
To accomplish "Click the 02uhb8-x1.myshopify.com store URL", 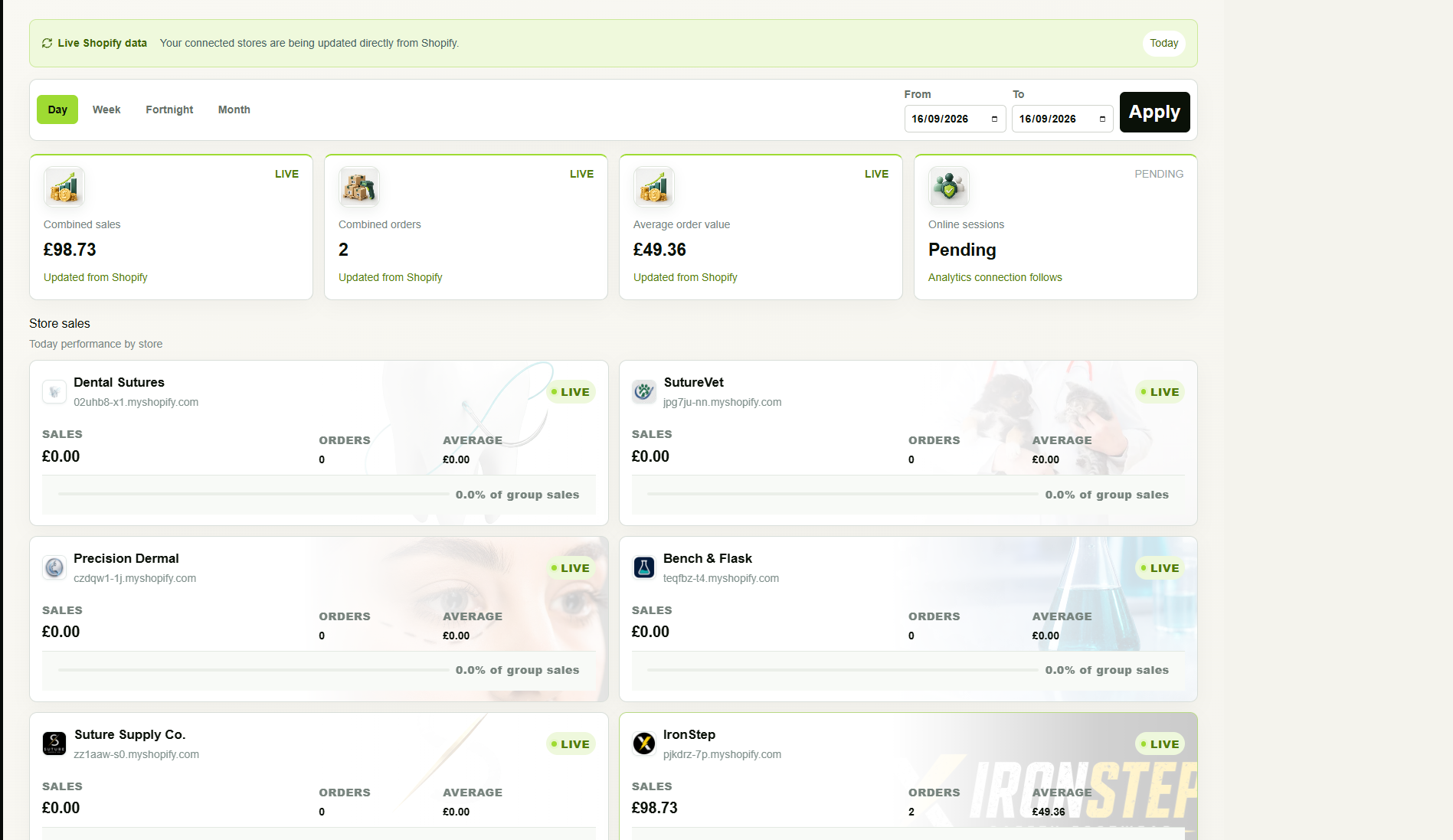I will point(136,402).
